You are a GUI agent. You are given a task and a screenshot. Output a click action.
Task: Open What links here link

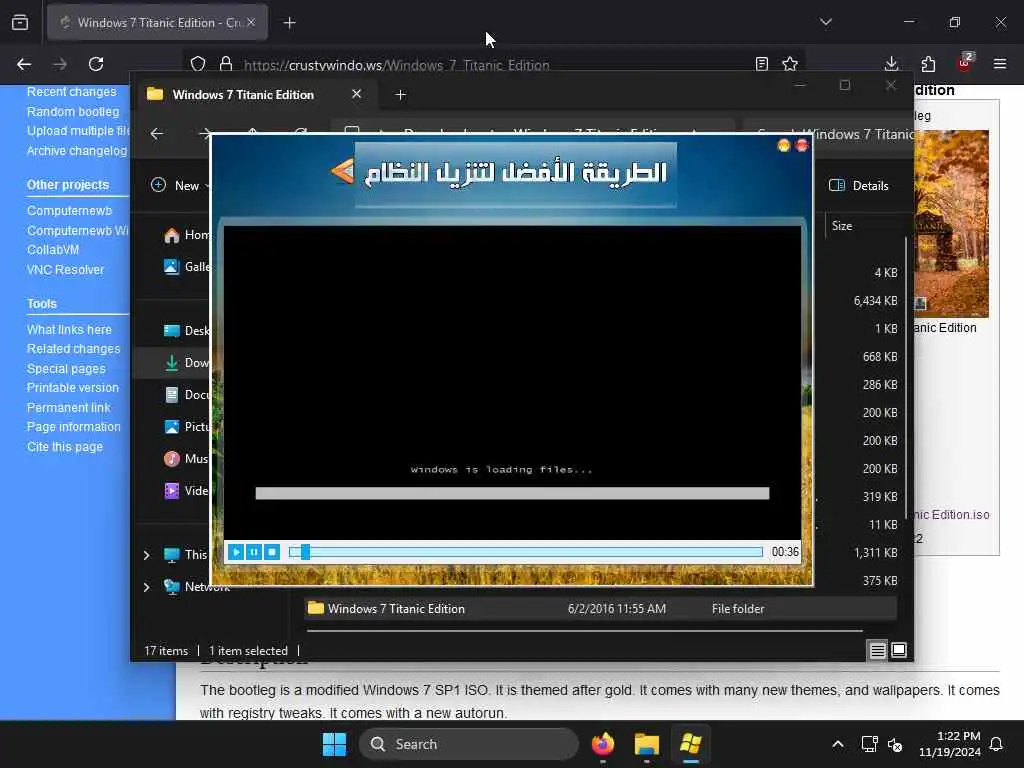coord(69,330)
